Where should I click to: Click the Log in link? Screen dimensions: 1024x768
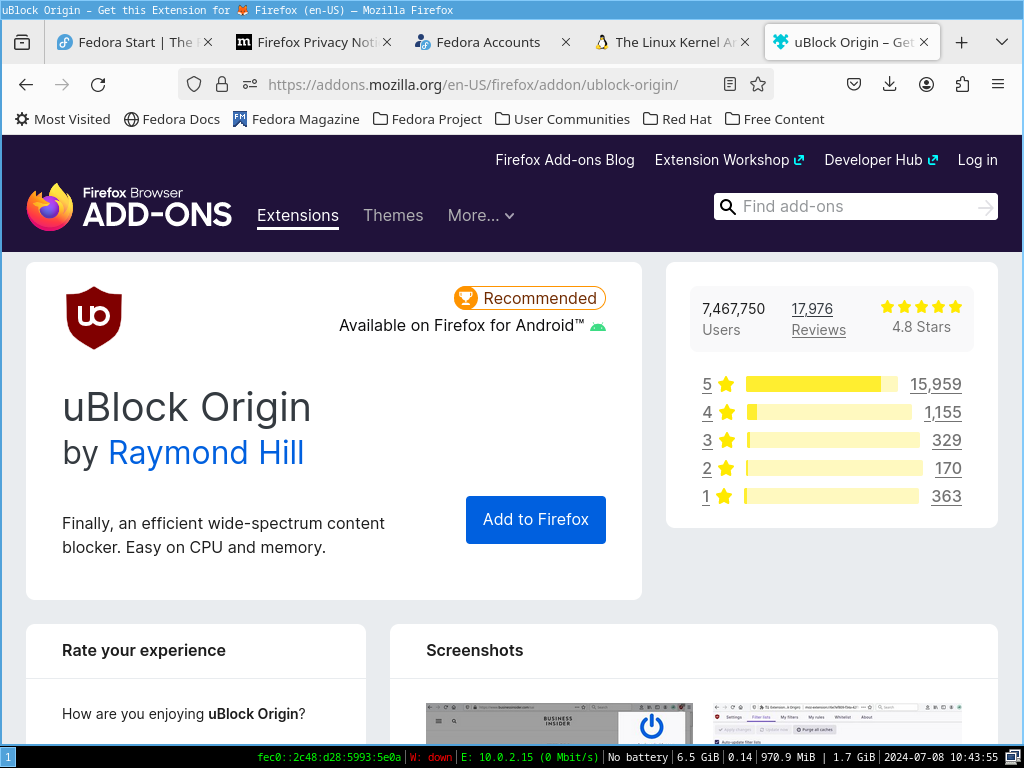click(x=978, y=160)
